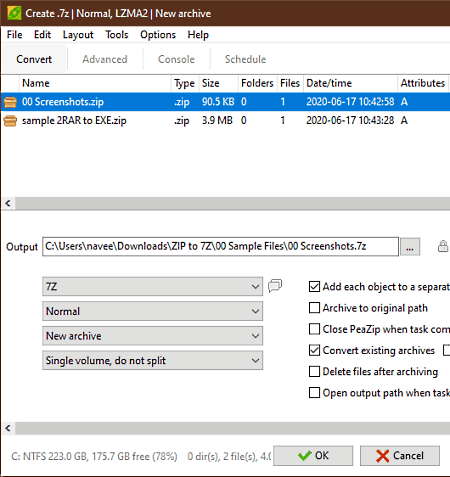Sort by the Type column header

[185, 83]
